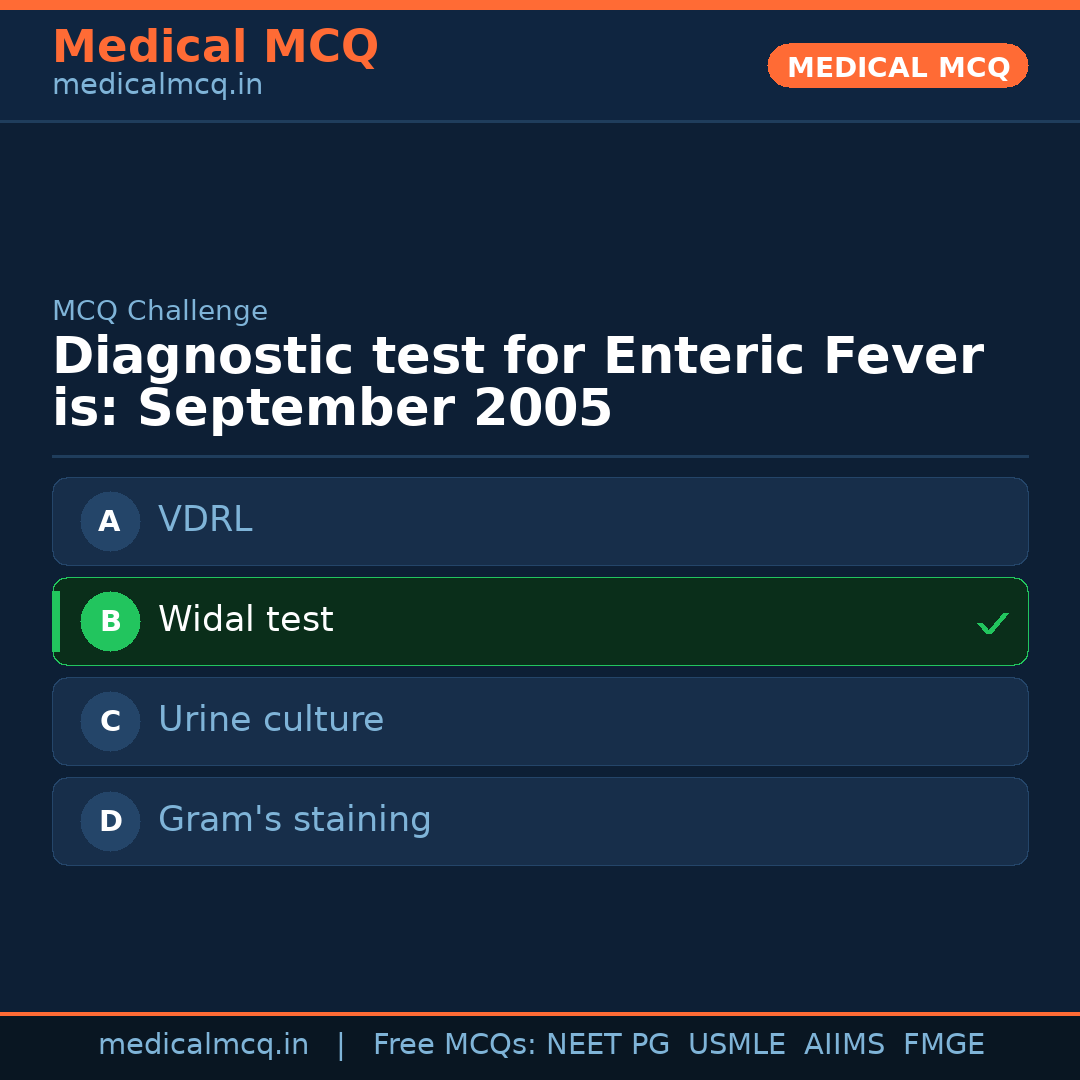Click the Enteric Fever question text
The height and width of the screenshot is (1080, 1080).
pos(517,382)
